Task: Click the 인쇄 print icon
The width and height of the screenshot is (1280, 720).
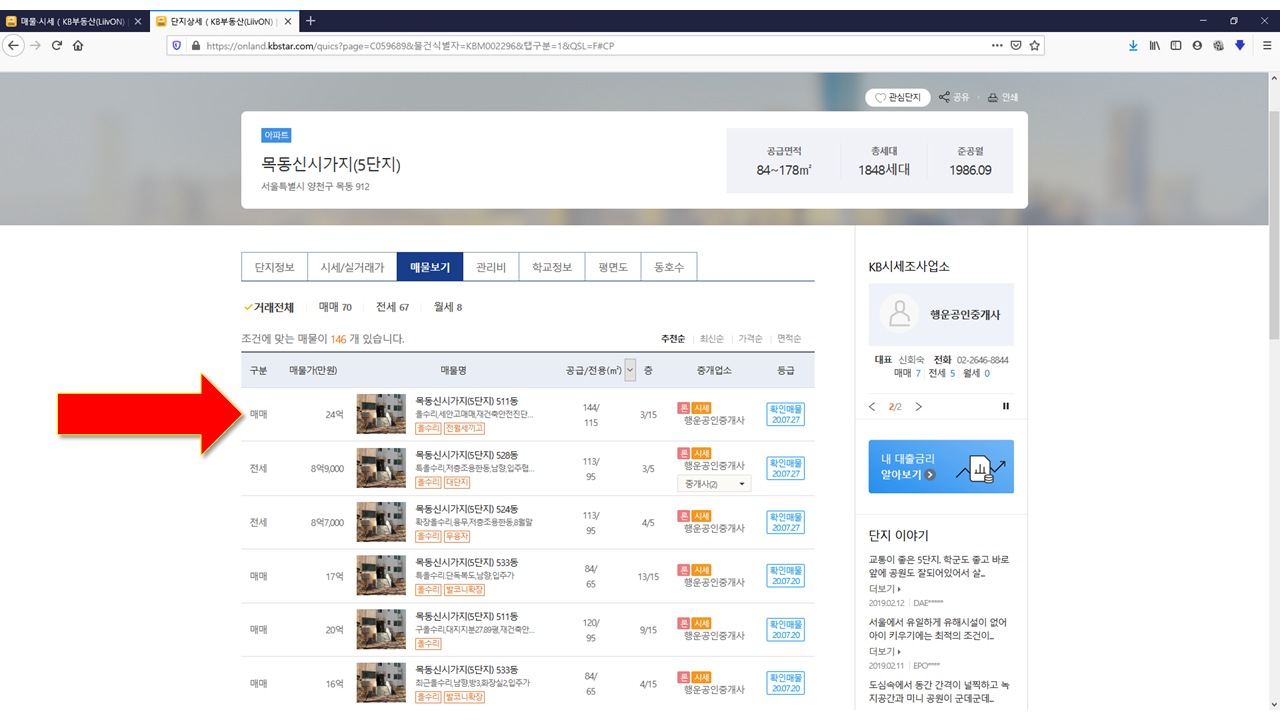Action: (1003, 97)
